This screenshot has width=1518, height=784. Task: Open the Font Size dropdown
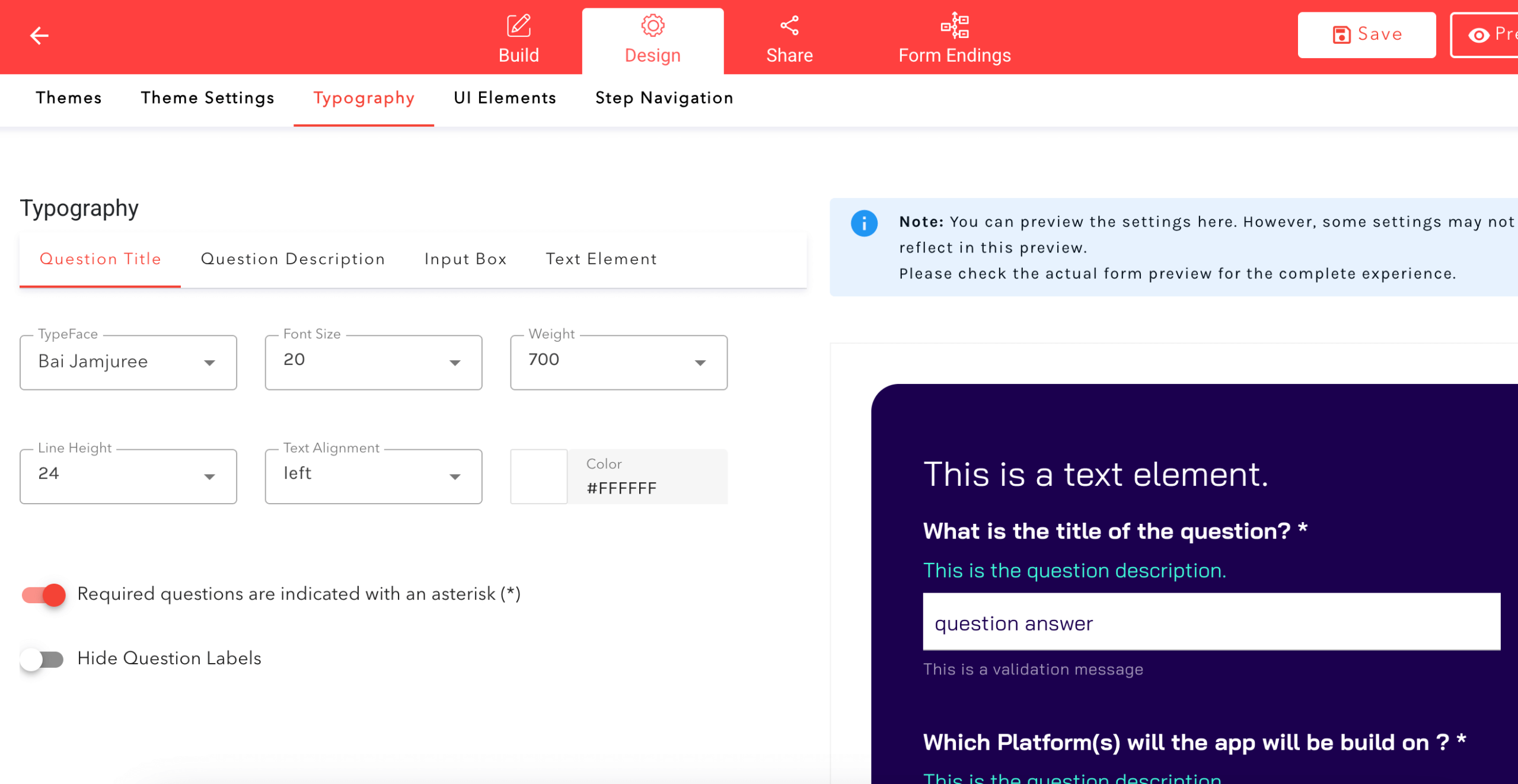[x=373, y=363]
